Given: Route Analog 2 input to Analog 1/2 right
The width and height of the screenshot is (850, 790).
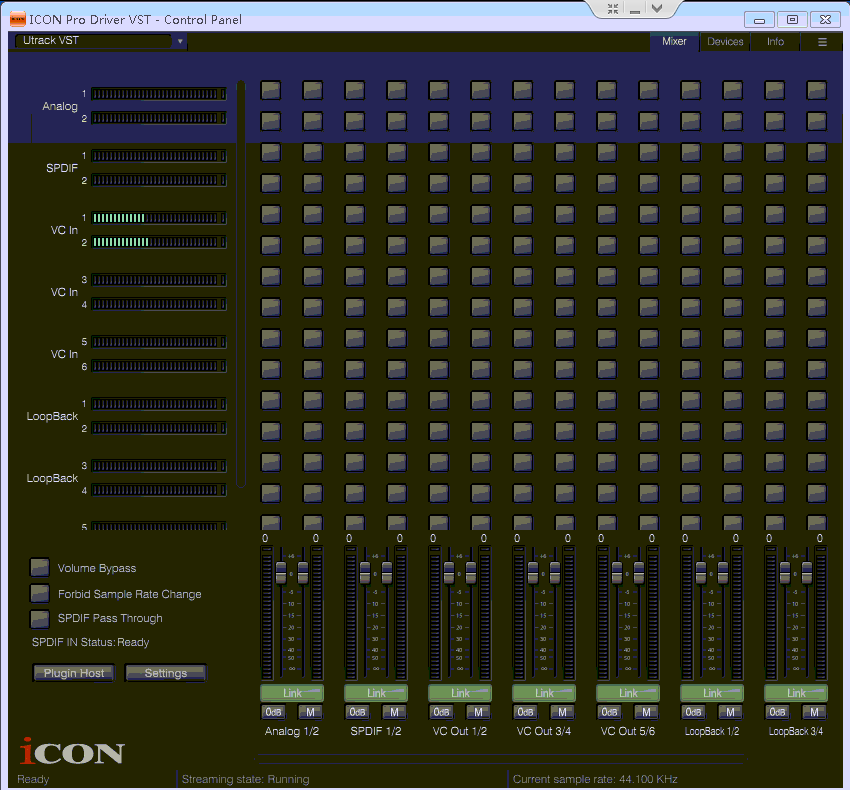Looking at the screenshot, I should (x=313, y=121).
